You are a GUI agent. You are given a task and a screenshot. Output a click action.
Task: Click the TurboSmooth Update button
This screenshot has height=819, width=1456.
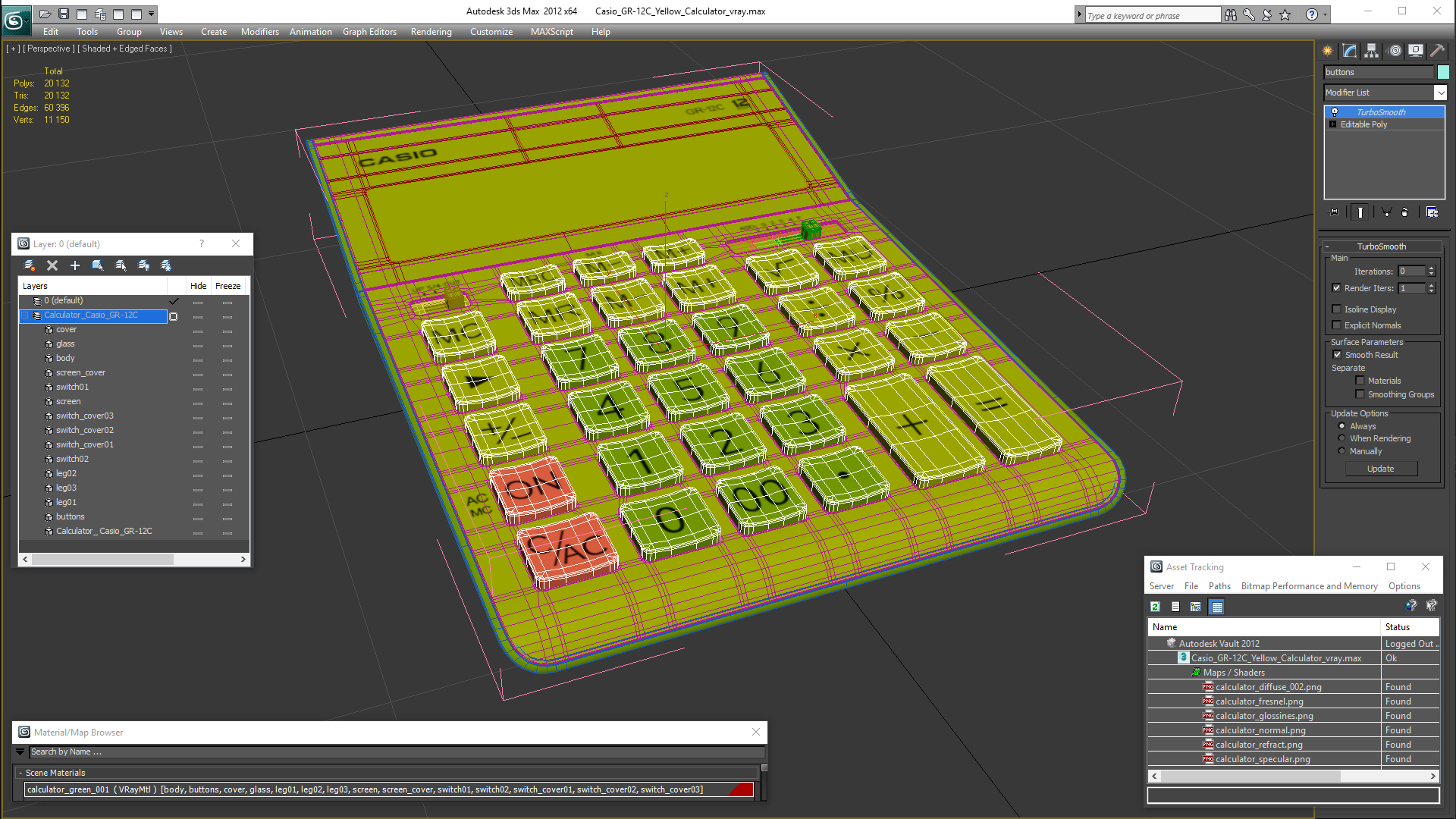1380,469
